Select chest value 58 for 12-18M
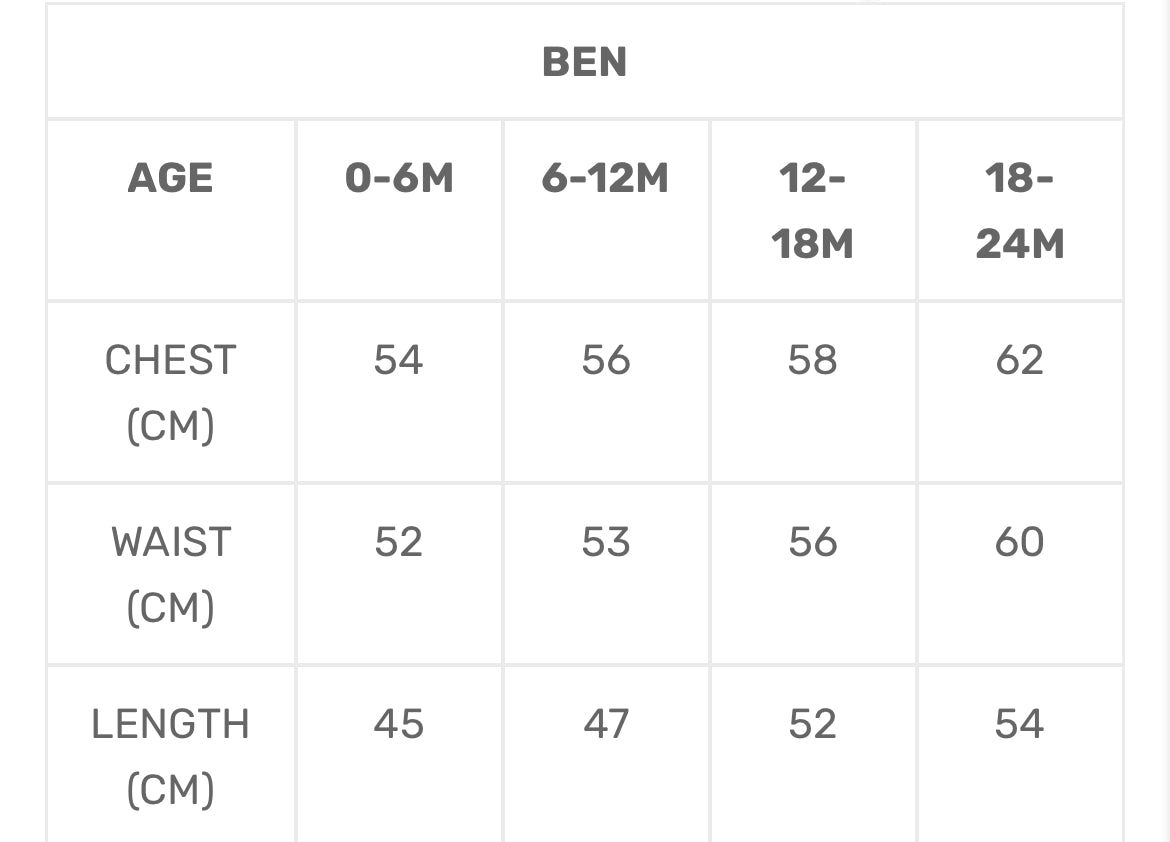The image size is (1170, 842). [812, 360]
